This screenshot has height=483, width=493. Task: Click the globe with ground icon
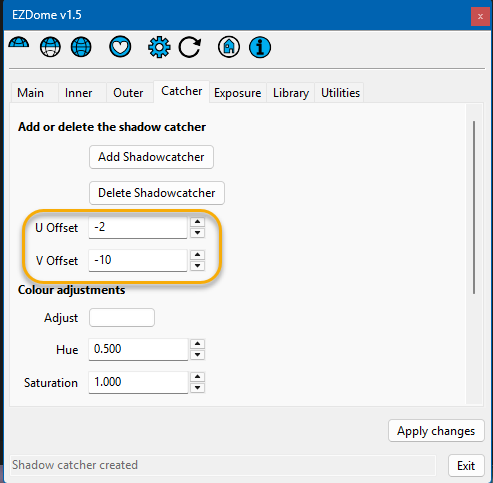pos(50,47)
